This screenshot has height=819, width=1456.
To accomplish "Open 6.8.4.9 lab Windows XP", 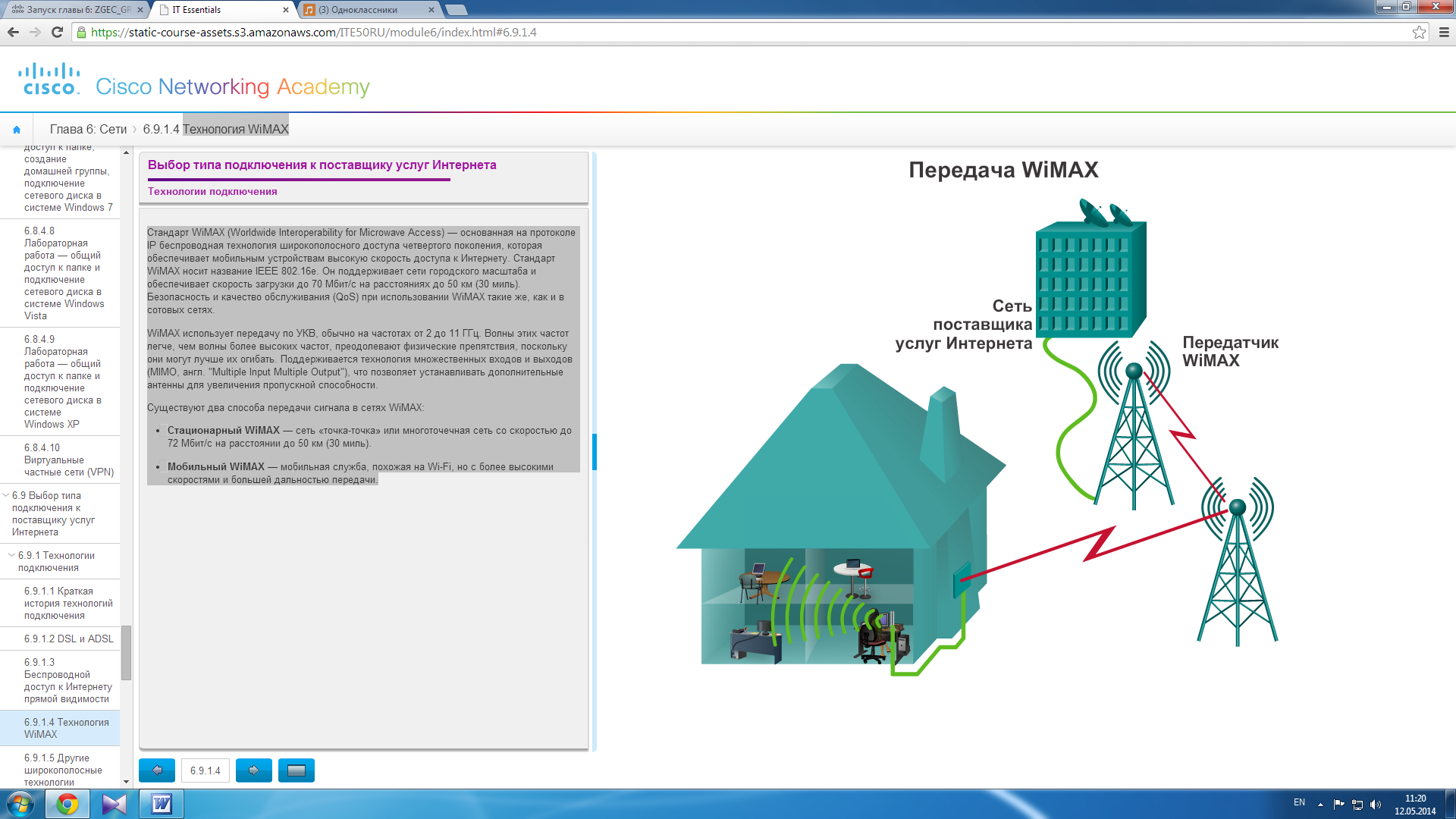I will click(x=64, y=381).
